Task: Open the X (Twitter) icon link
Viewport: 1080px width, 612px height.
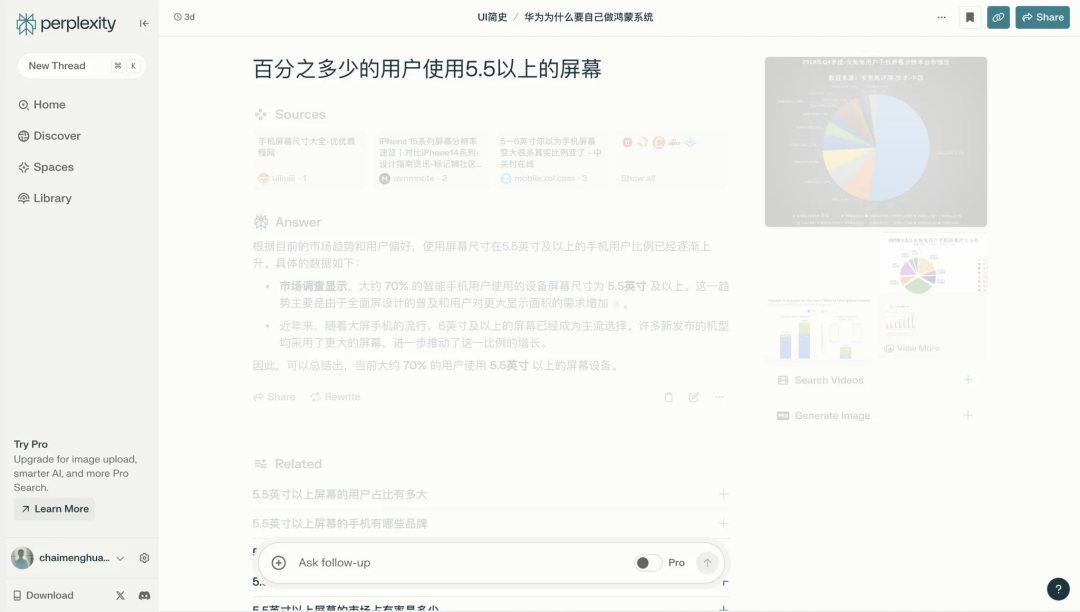Action: click(120, 595)
